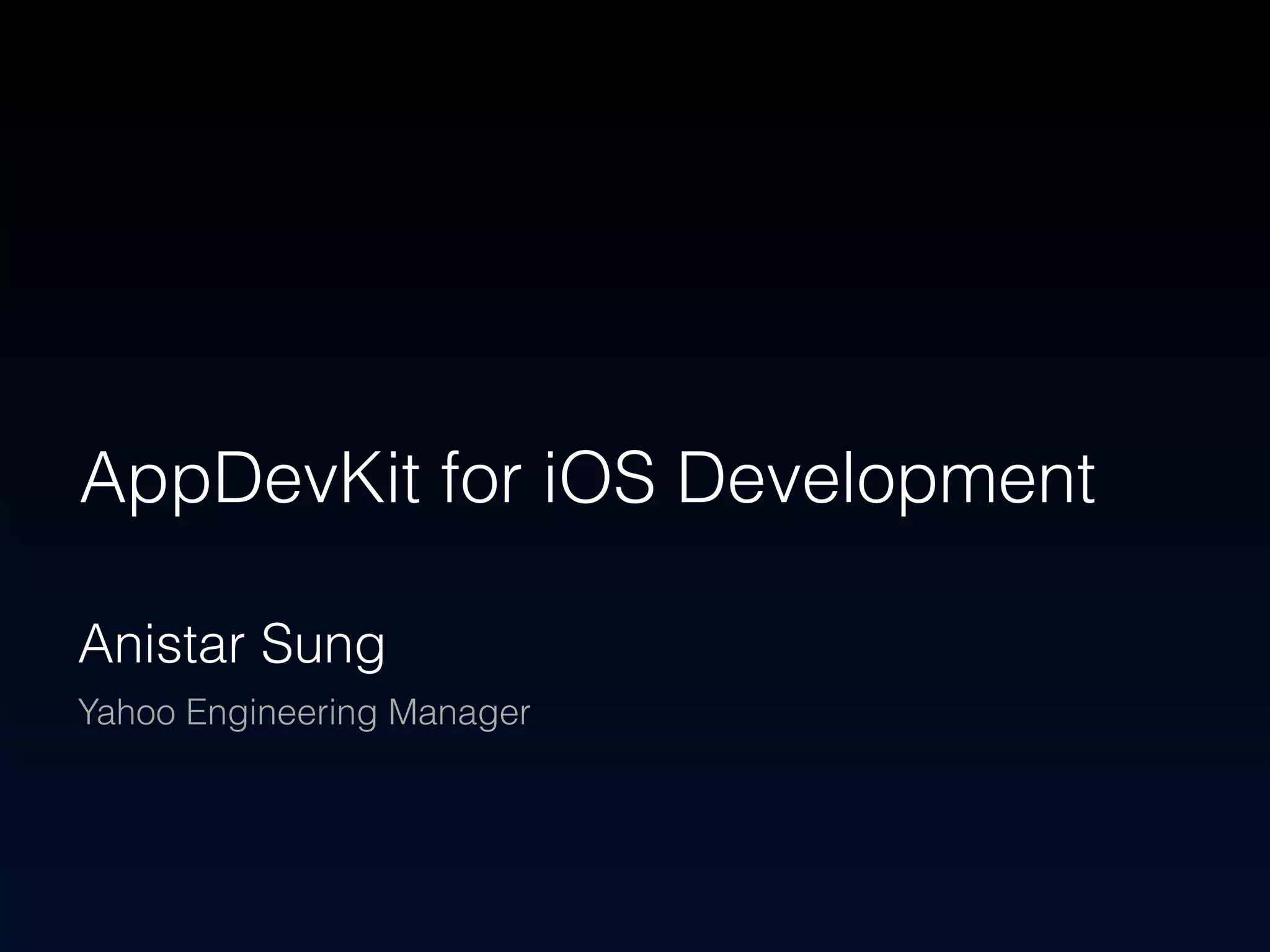The image size is (1270, 952).
Task: Click the word Yahoo in the subtitle
Action: [127, 712]
